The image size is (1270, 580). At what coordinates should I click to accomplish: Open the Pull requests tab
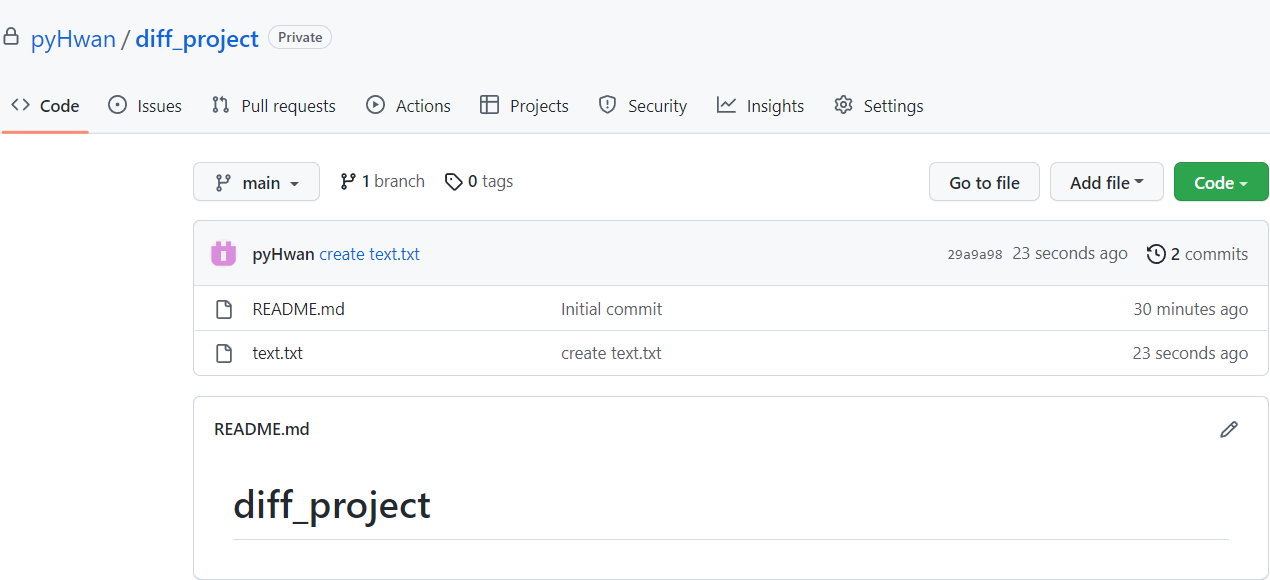click(x=273, y=106)
